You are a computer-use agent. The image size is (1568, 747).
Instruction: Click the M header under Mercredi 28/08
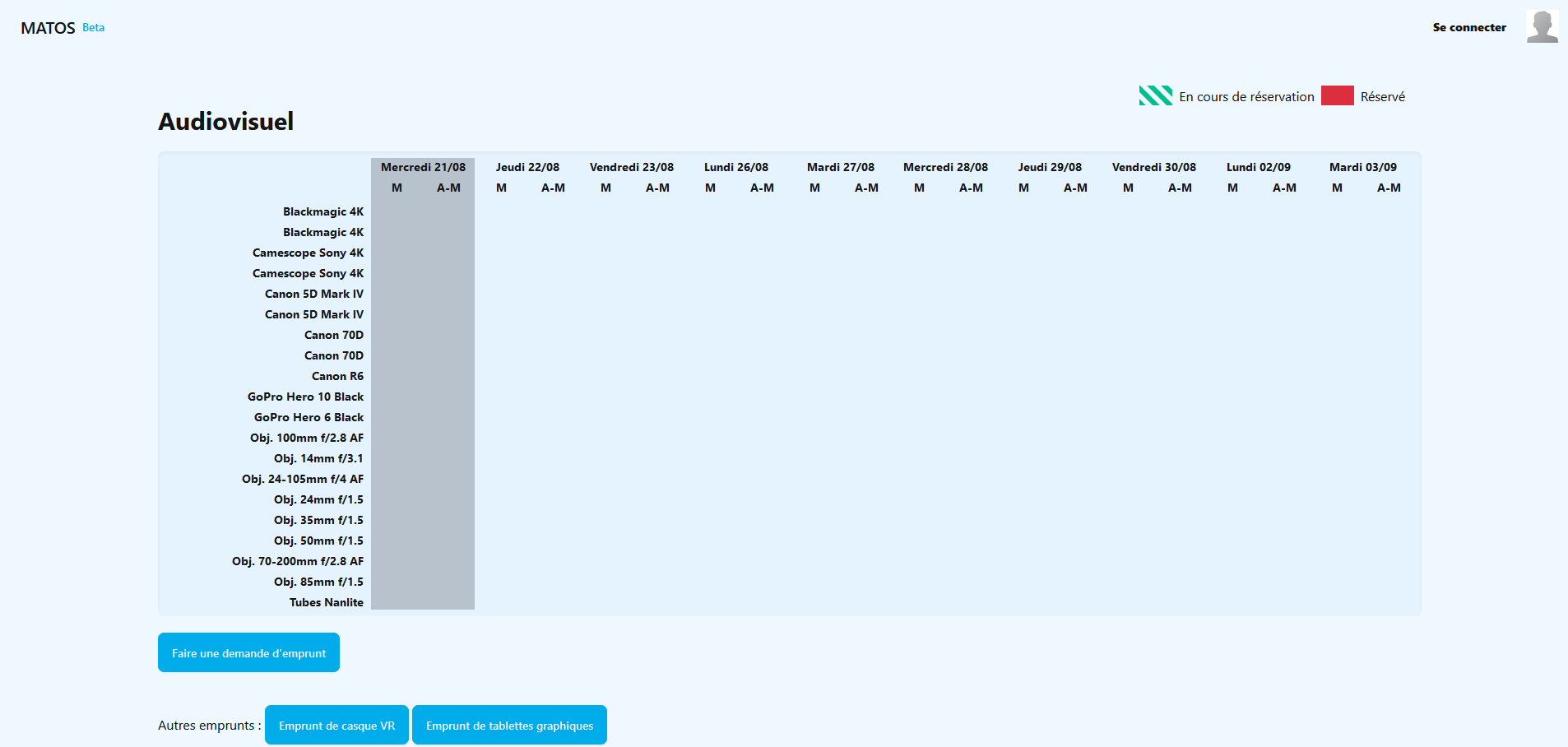coord(919,188)
